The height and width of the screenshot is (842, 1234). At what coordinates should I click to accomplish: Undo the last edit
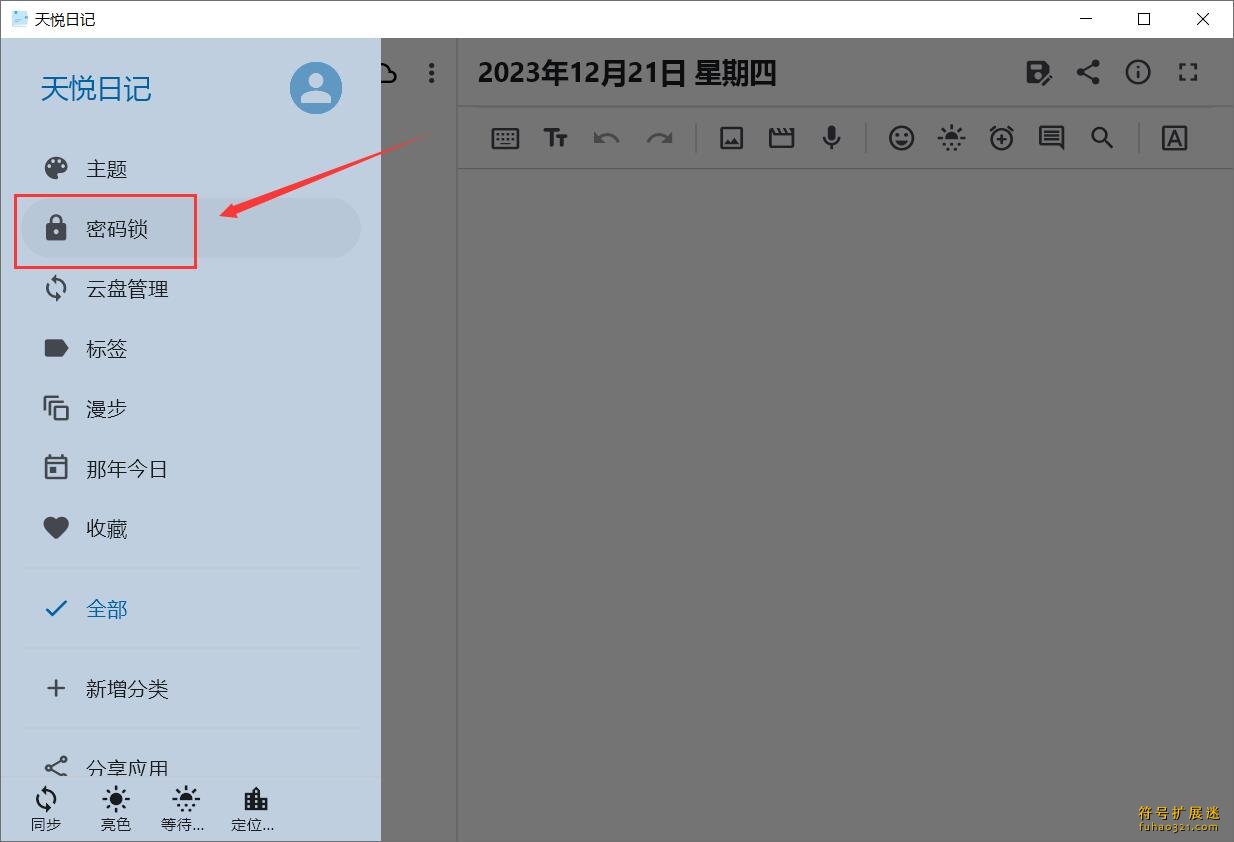[x=606, y=138]
